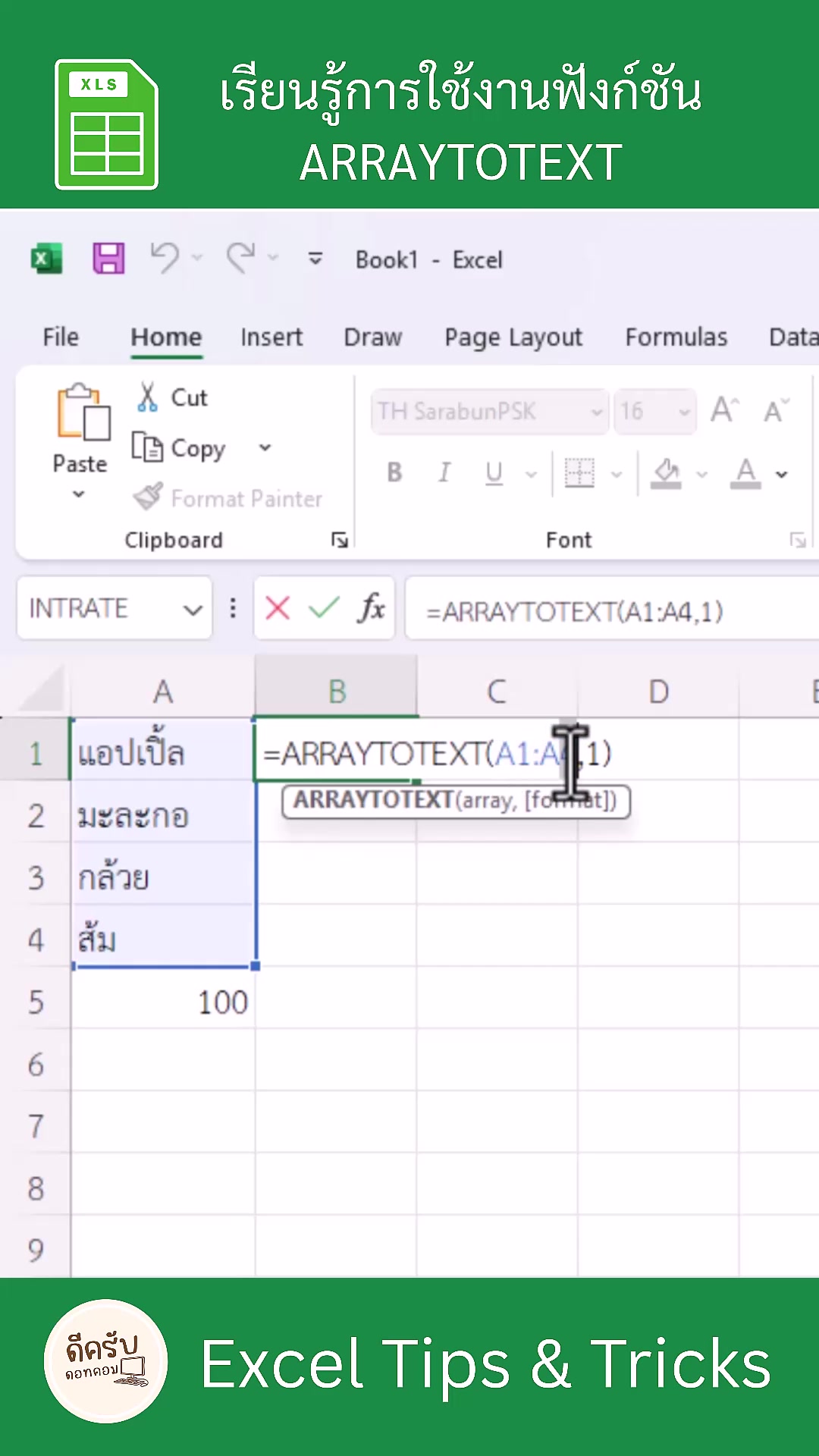
Task: Click the array argument in tooltip
Action: 486,801
